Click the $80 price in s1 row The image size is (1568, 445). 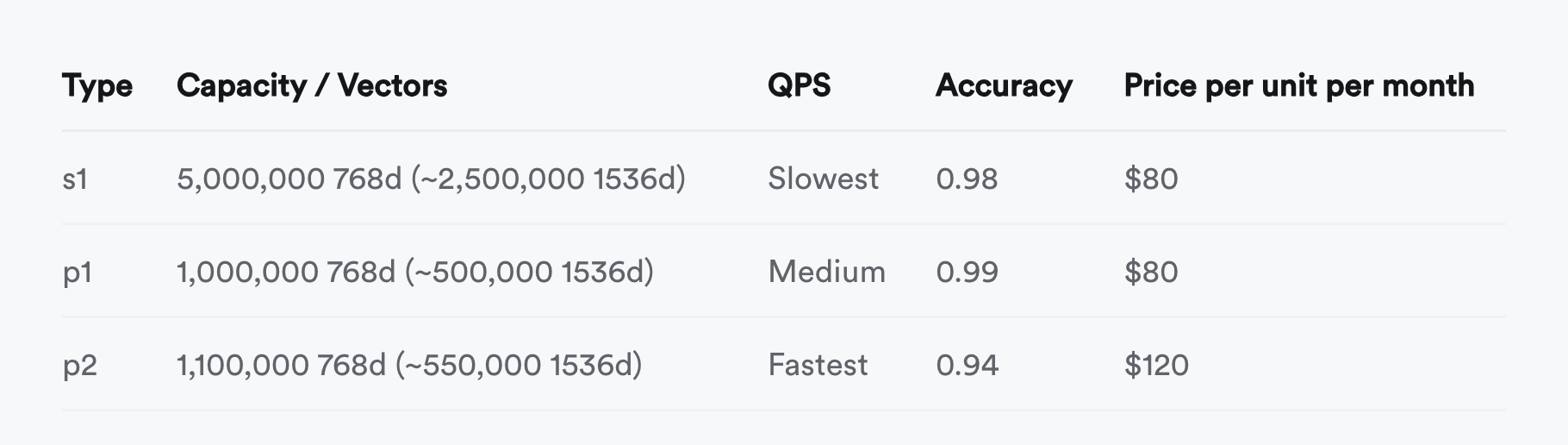pyautogui.click(x=1150, y=179)
